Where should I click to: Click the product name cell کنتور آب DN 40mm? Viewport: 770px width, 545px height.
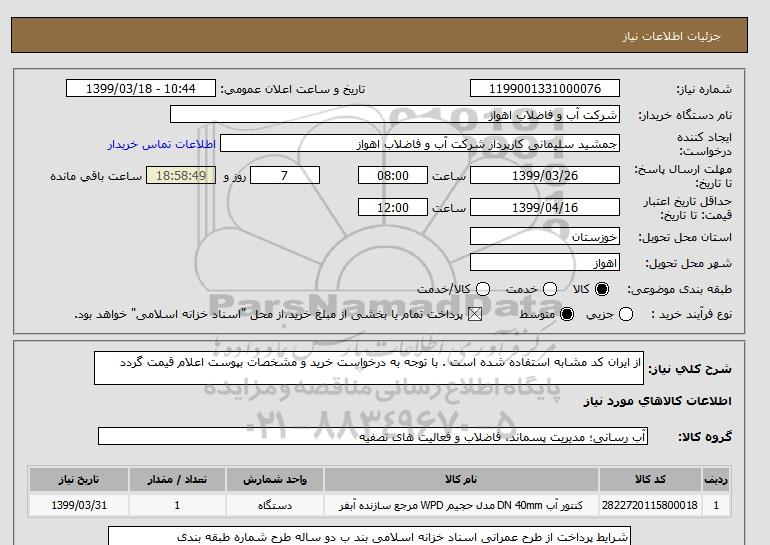click(x=461, y=505)
